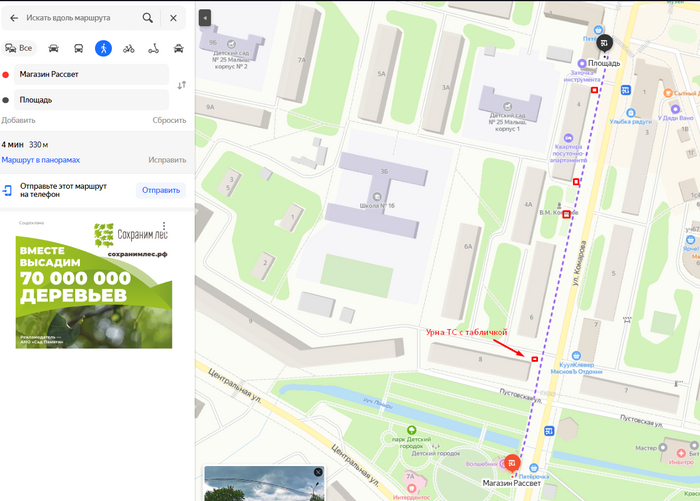Image resolution: width=700 pixels, height=501 pixels.
Task: Click the 'Квартира посуточно' apartments marker
Action: [x=568, y=138]
